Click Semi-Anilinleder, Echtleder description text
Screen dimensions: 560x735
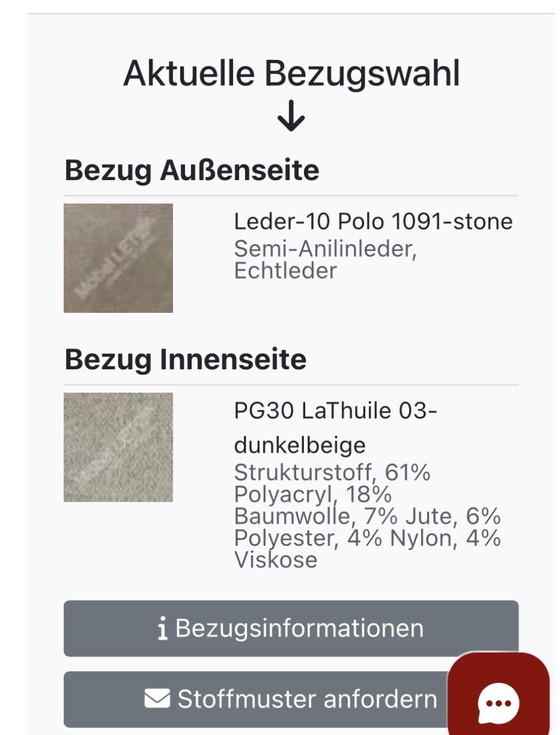click(325, 260)
